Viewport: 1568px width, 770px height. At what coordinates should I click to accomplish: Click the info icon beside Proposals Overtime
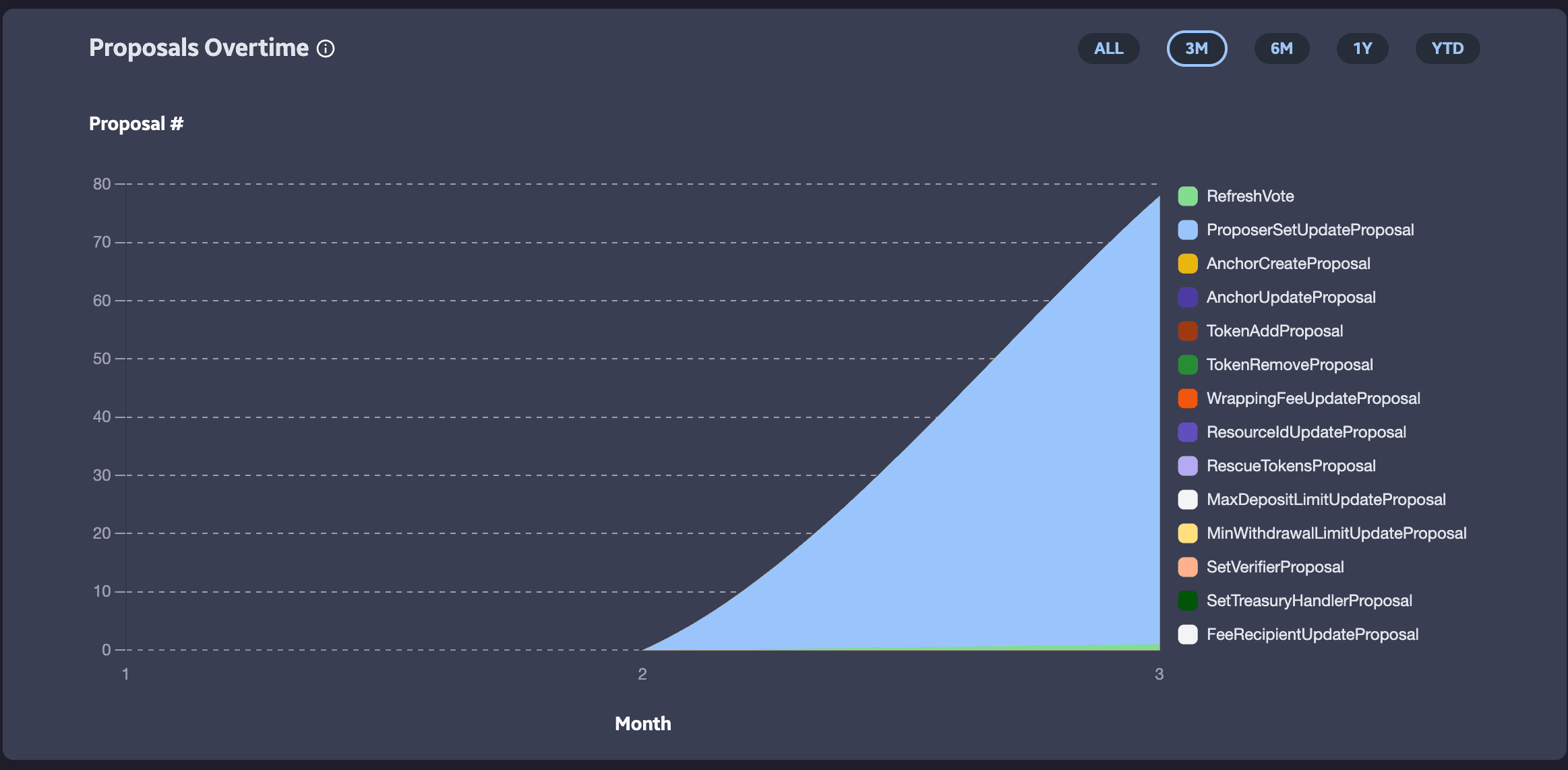(326, 49)
